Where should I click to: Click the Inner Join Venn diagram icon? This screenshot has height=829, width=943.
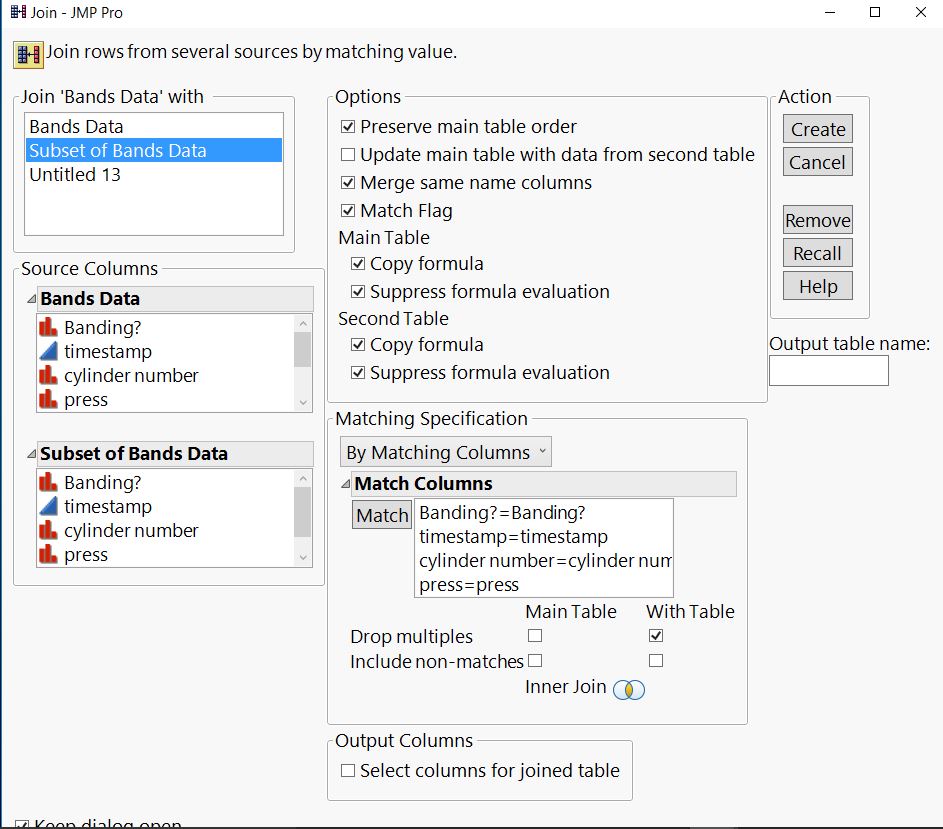pyautogui.click(x=629, y=689)
